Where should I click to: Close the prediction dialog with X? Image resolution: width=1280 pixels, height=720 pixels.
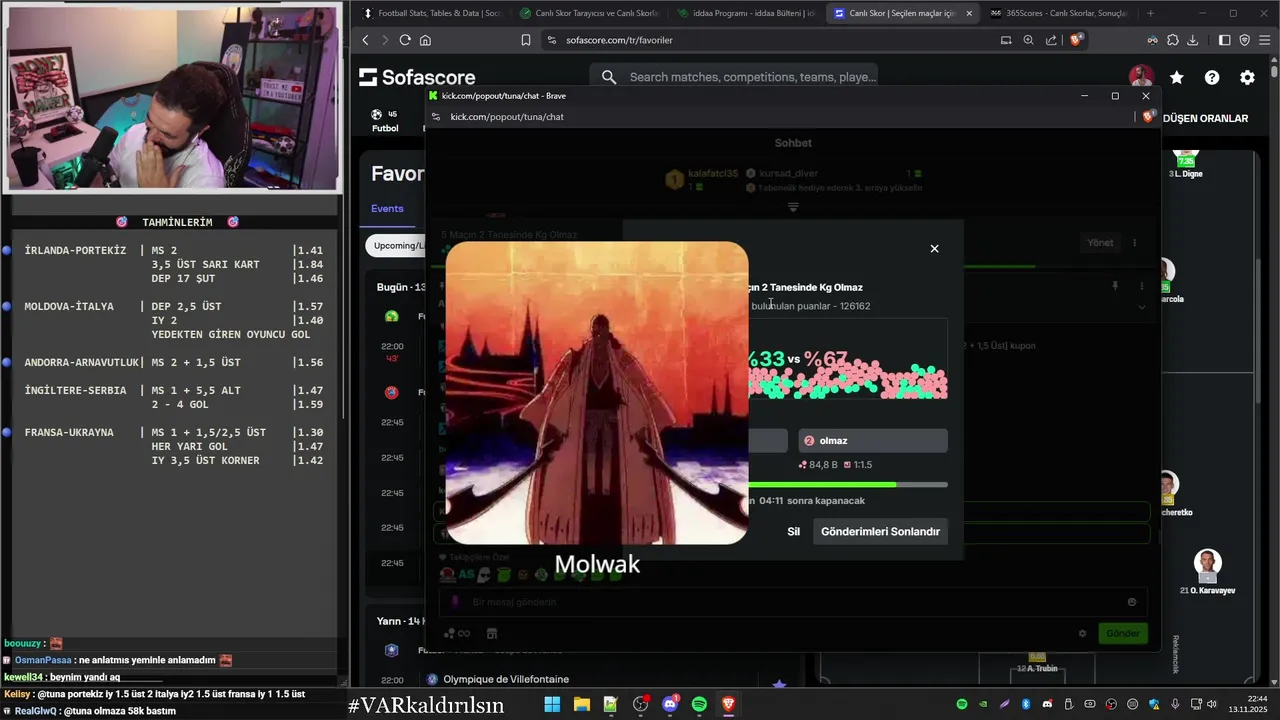tap(934, 248)
